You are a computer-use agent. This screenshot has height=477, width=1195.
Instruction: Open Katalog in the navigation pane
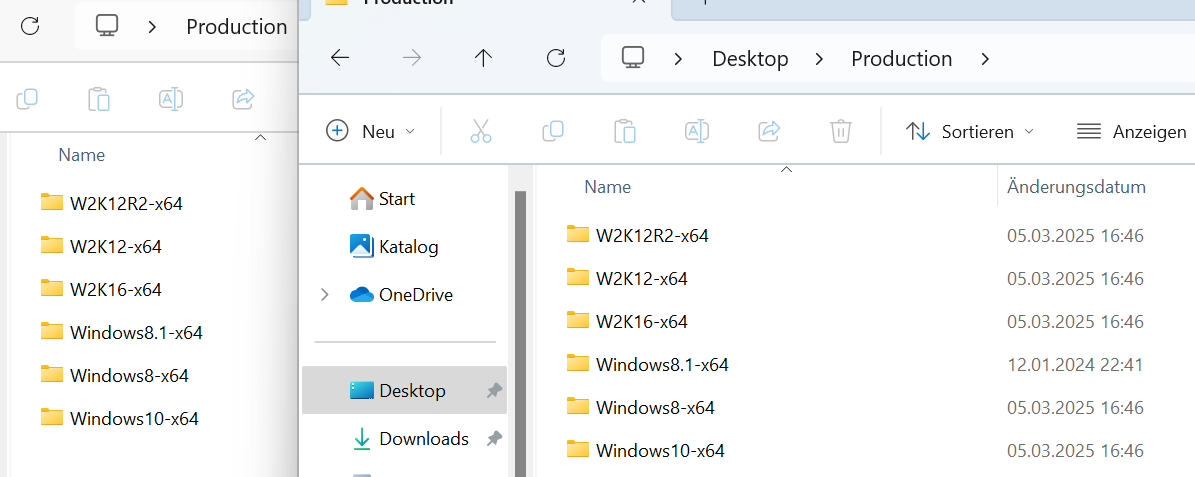[394, 246]
